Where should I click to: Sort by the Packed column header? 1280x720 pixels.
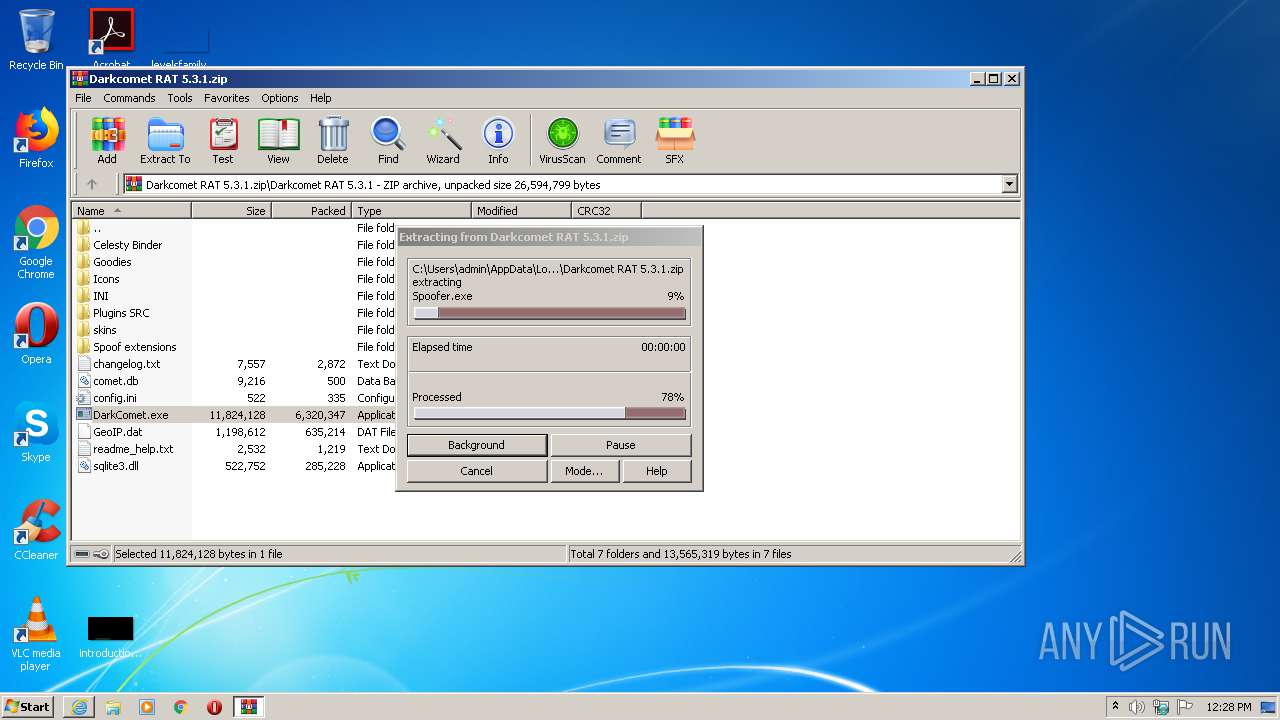pos(311,211)
